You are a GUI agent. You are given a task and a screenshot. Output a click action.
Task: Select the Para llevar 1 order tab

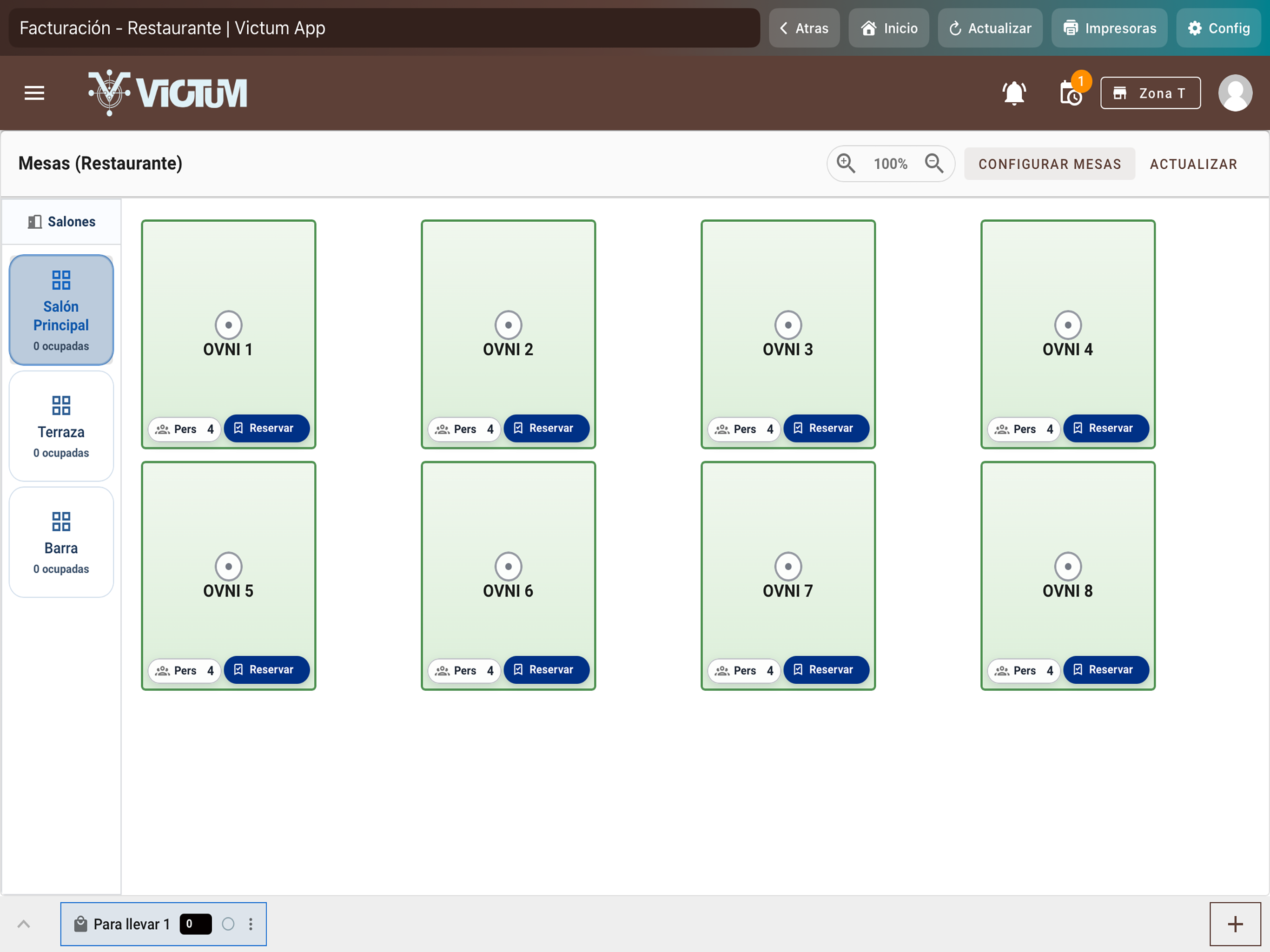163,924
